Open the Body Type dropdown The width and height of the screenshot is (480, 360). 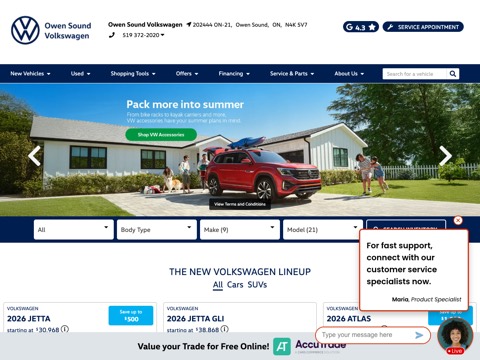(x=157, y=230)
